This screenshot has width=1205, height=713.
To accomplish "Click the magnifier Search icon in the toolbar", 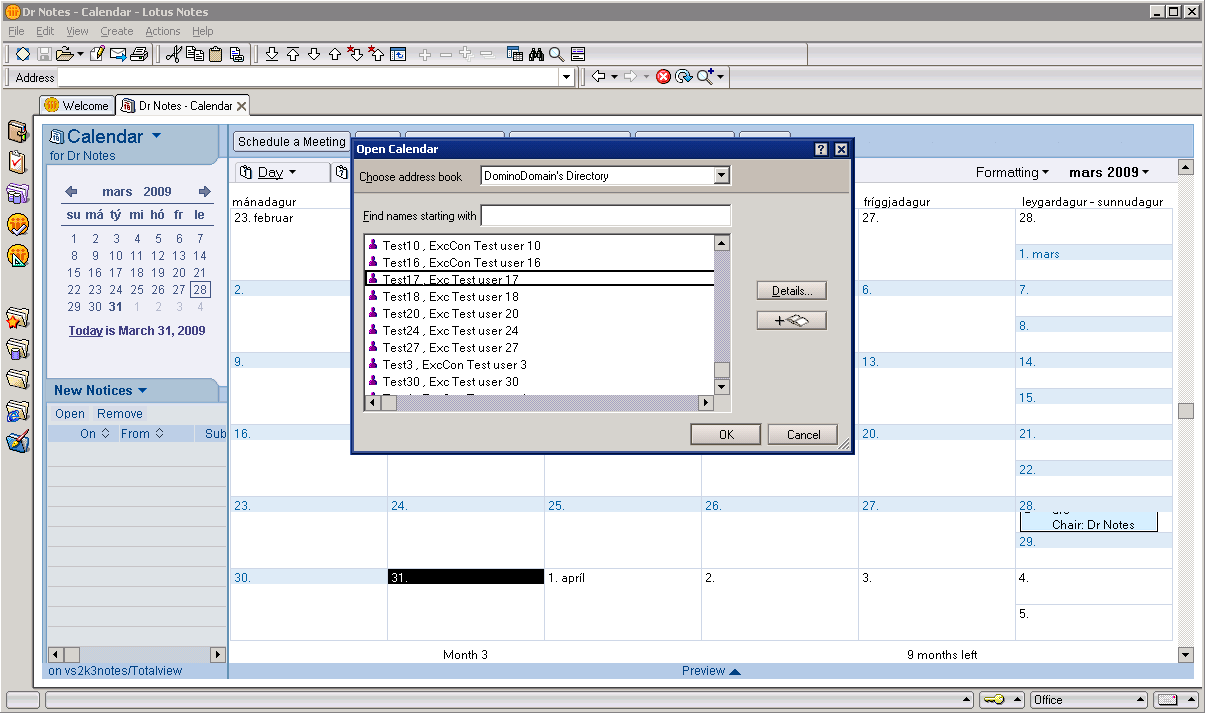I will (556, 54).
